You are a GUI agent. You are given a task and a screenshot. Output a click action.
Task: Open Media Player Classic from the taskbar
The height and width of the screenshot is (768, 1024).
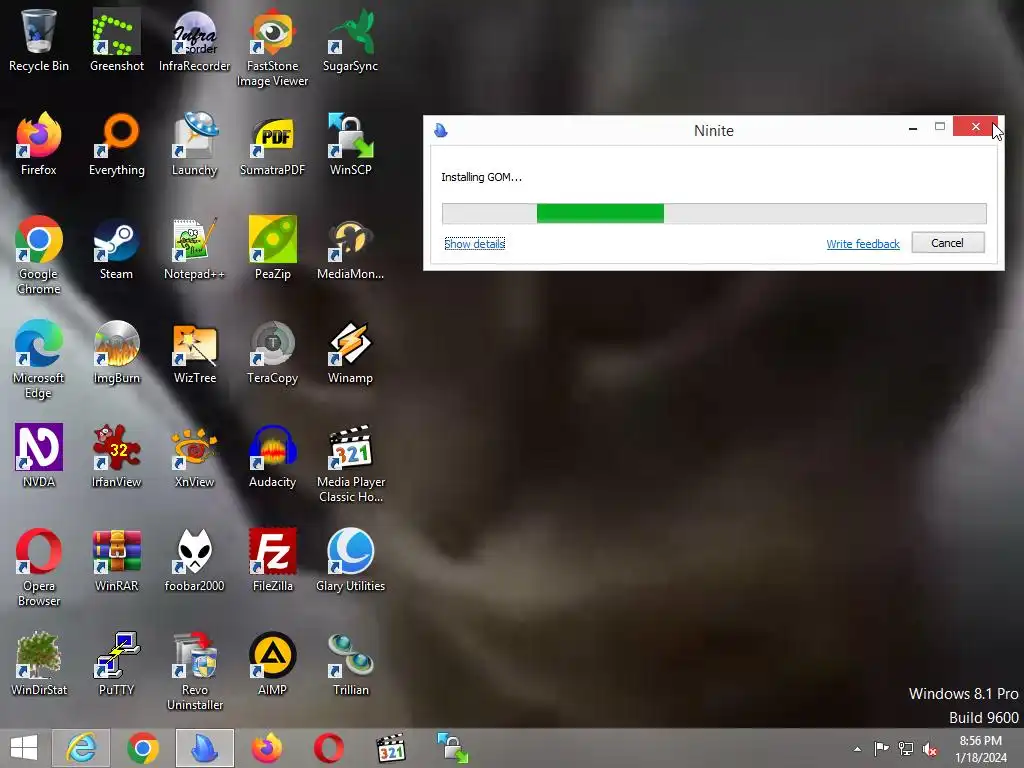tap(391, 748)
